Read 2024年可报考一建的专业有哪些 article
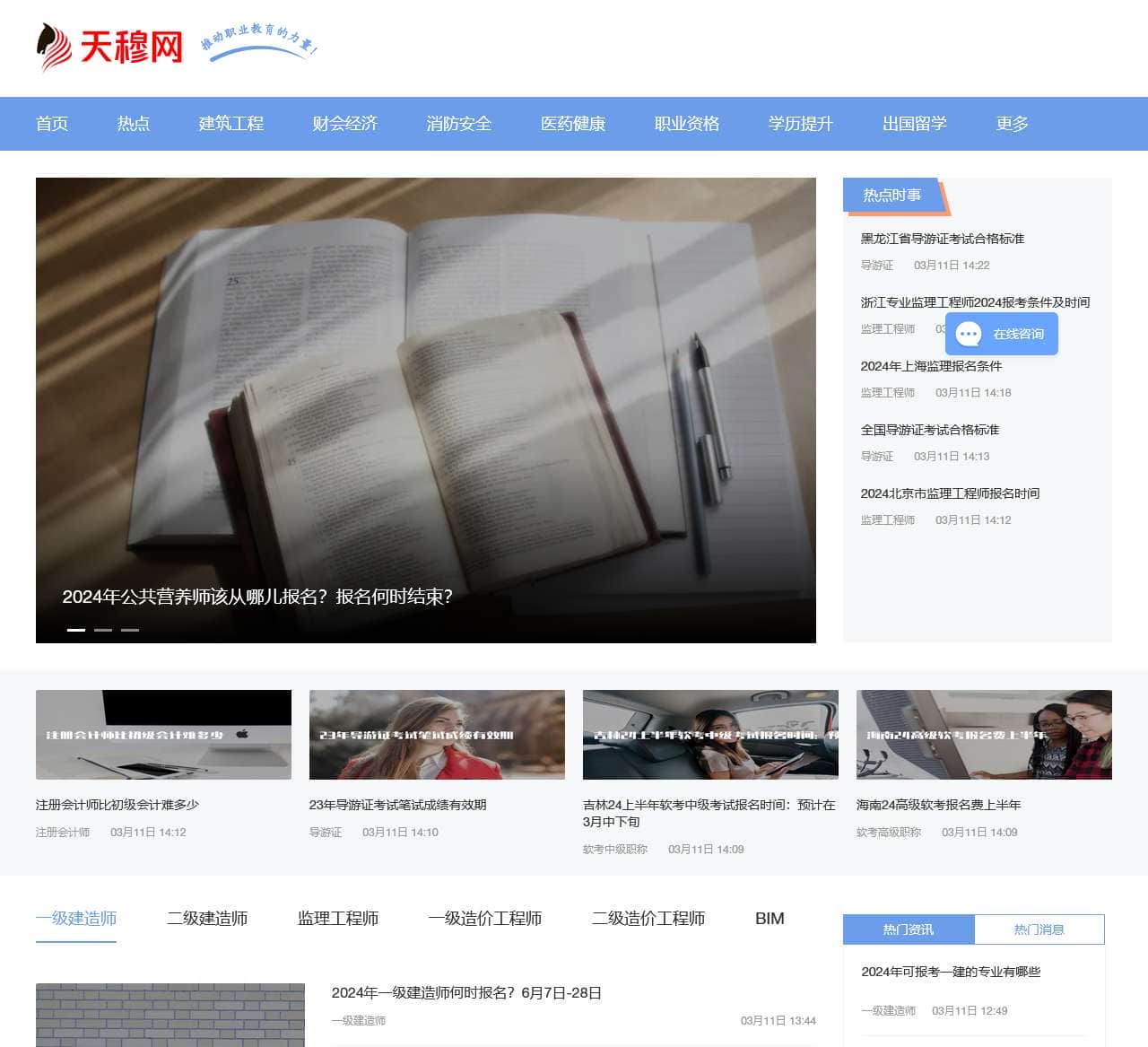Viewport: 1148px width, 1047px height. (x=951, y=972)
